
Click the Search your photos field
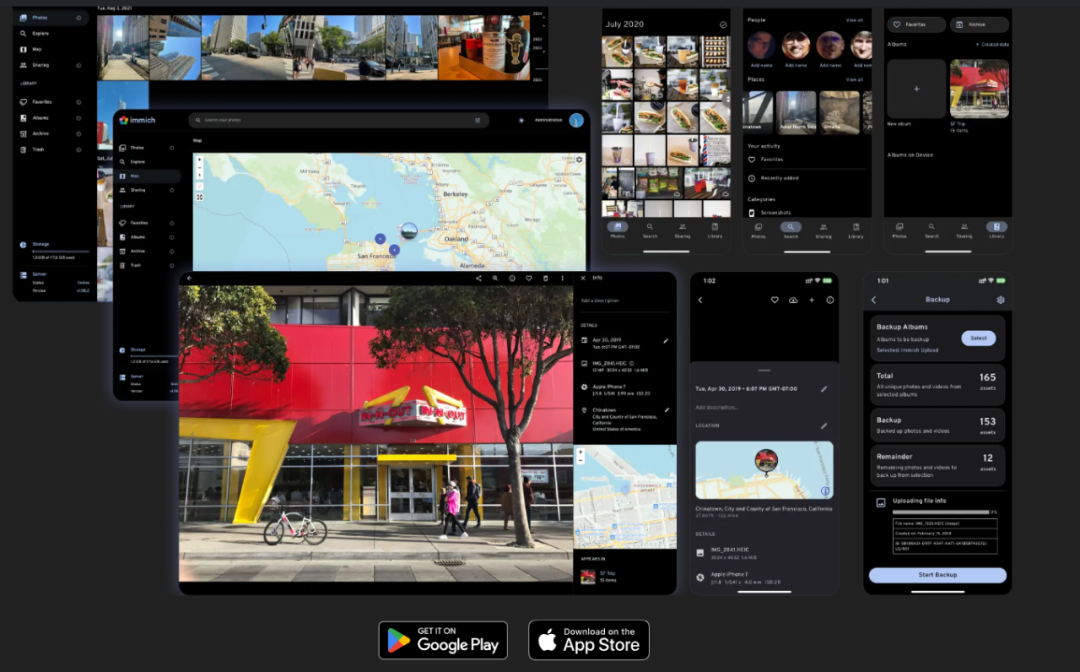pyautogui.click(x=339, y=120)
